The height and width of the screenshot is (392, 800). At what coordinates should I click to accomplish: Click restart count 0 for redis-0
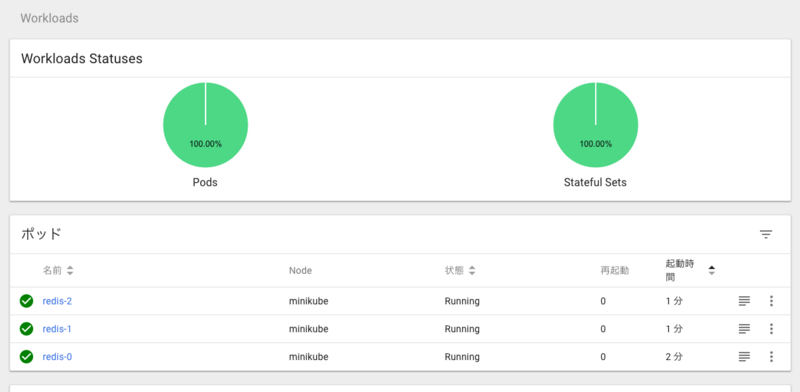pyautogui.click(x=603, y=356)
